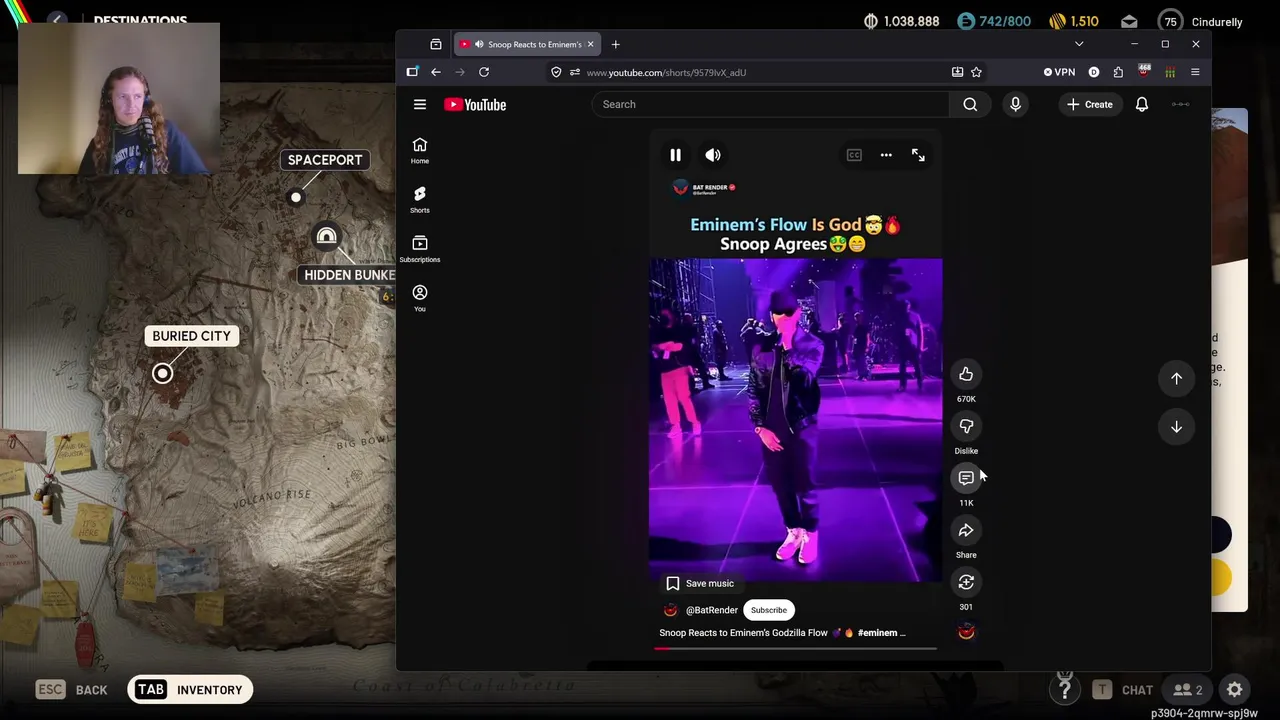Open the three-dot more options menu
The height and width of the screenshot is (720, 1280).
click(x=886, y=155)
